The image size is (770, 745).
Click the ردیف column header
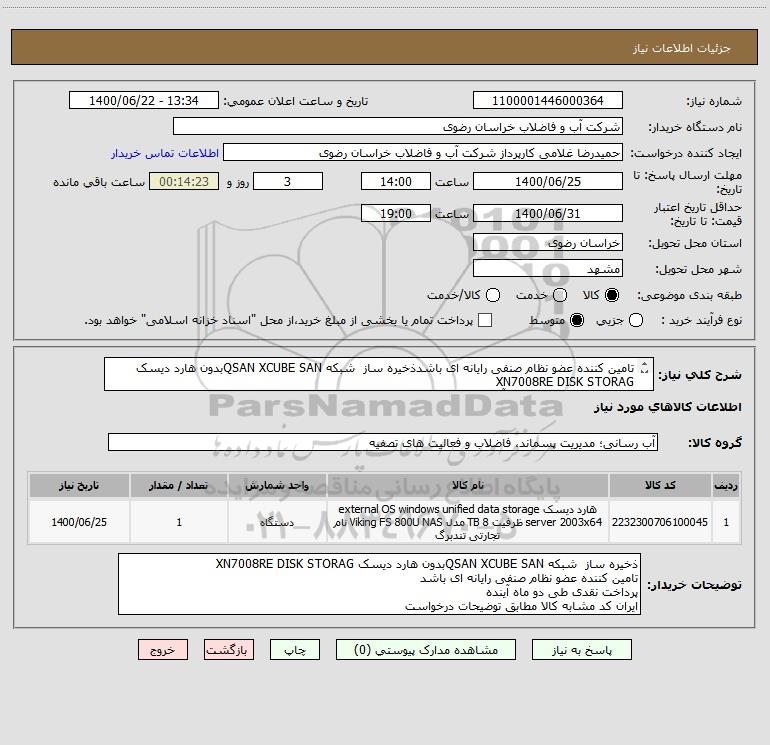pyautogui.click(x=726, y=485)
